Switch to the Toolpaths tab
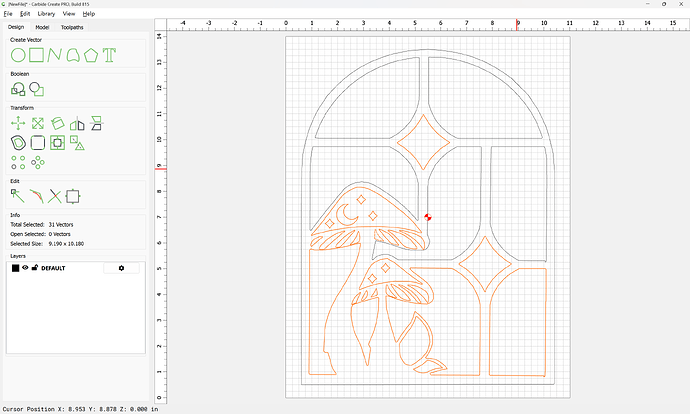 click(72, 27)
